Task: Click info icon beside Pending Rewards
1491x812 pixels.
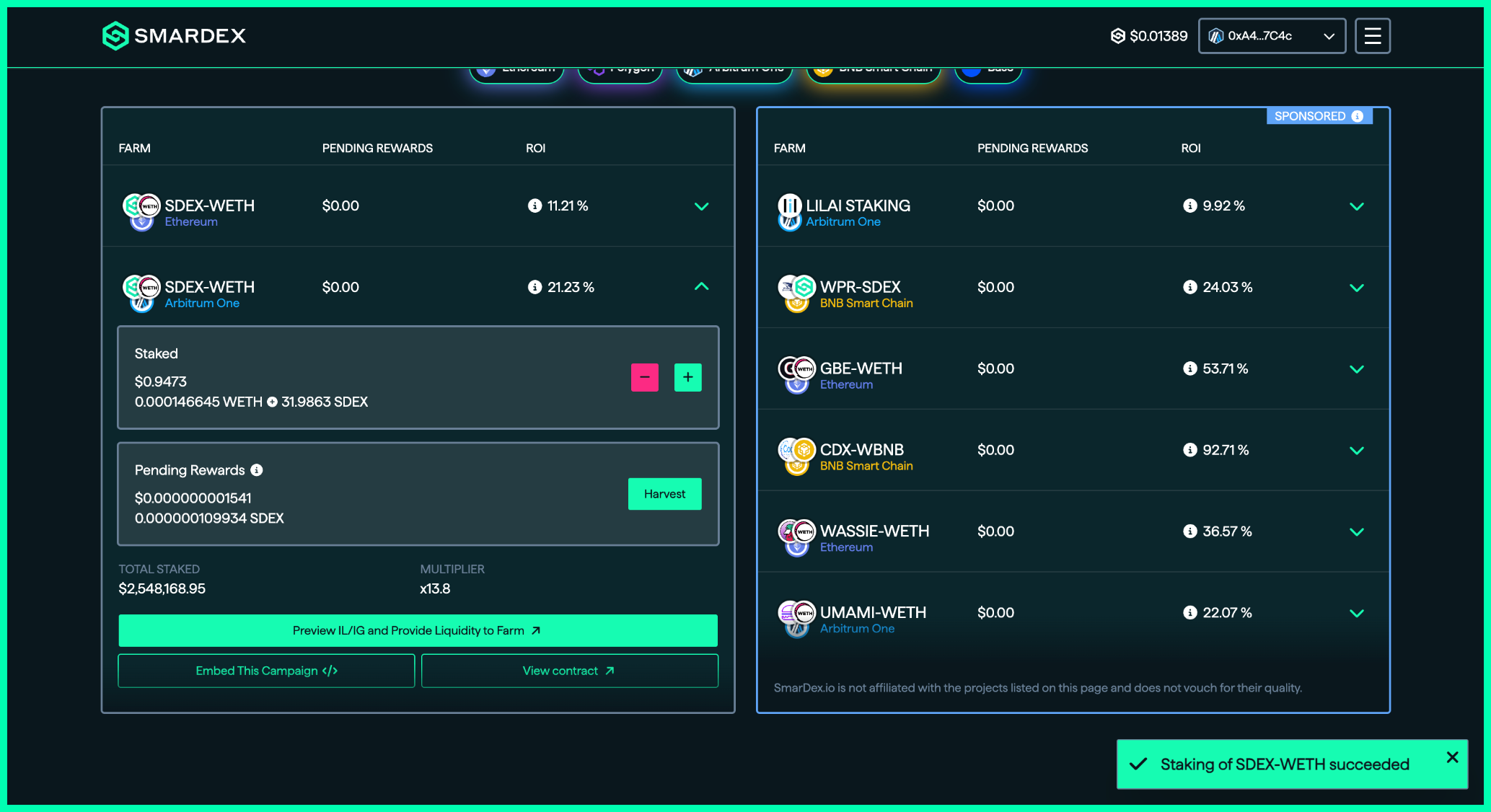Action: pos(257,470)
